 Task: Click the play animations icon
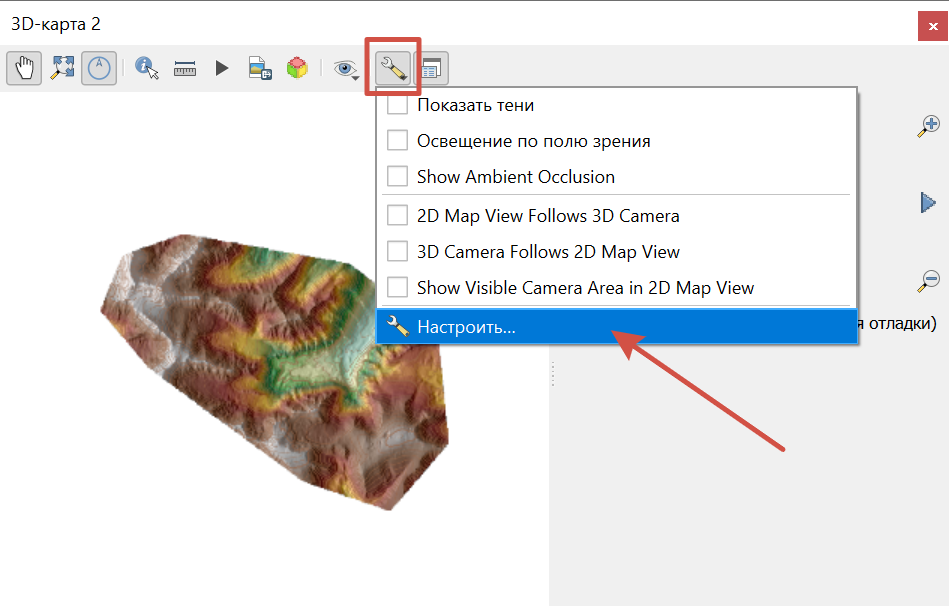(222, 68)
